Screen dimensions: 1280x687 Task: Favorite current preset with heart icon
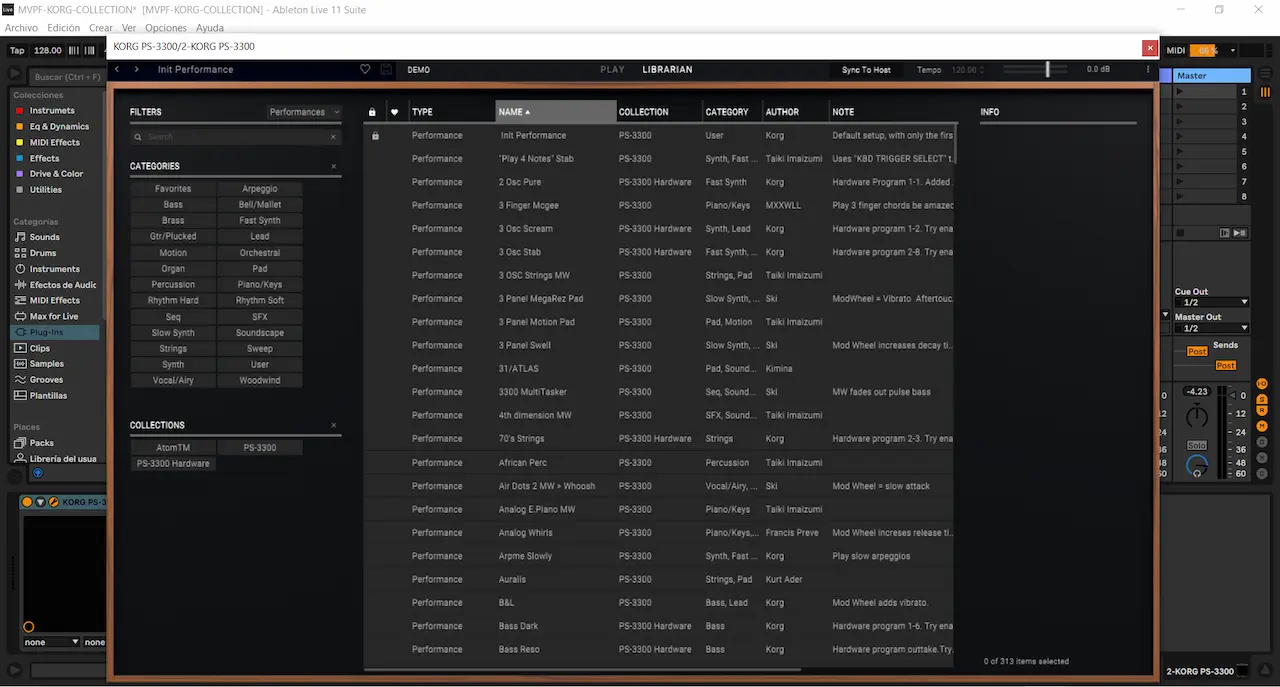pos(365,70)
